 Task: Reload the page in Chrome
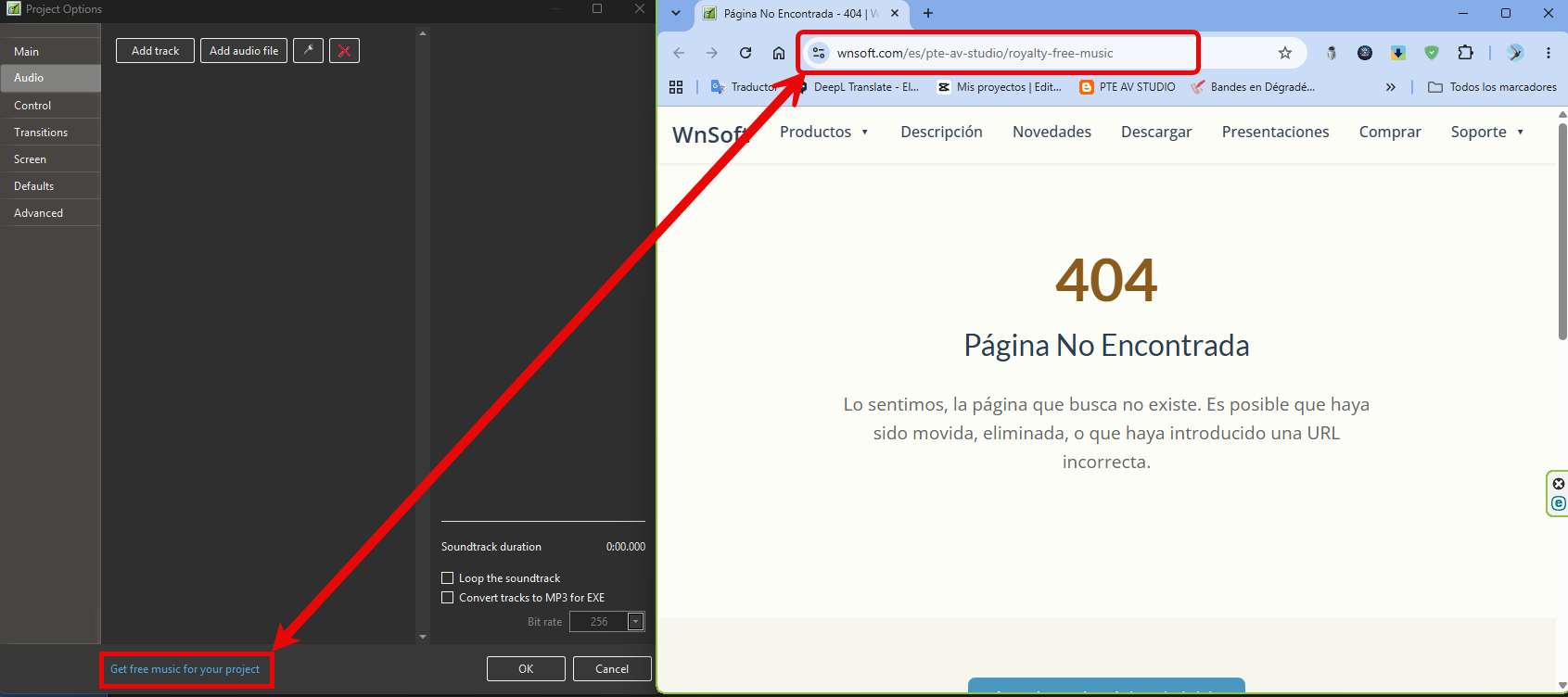pos(746,53)
